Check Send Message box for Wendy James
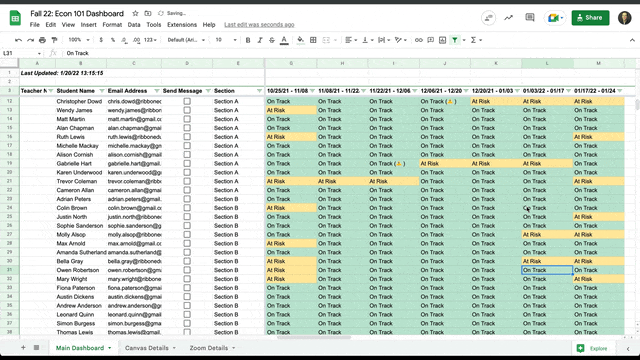This screenshot has width=640, height=360. 187,110
